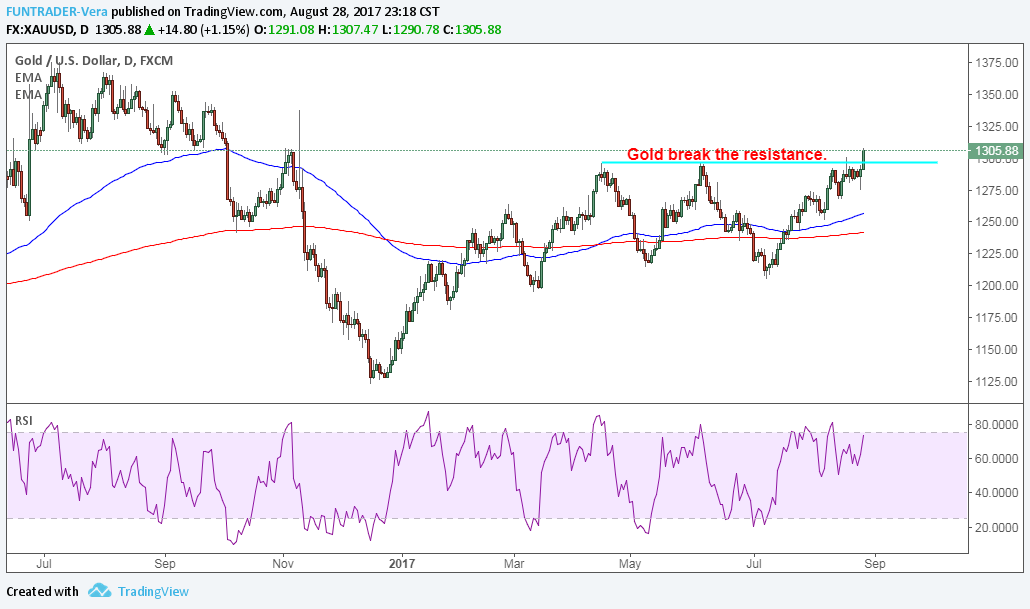Click the green up-arrow change indicator

pos(150,30)
